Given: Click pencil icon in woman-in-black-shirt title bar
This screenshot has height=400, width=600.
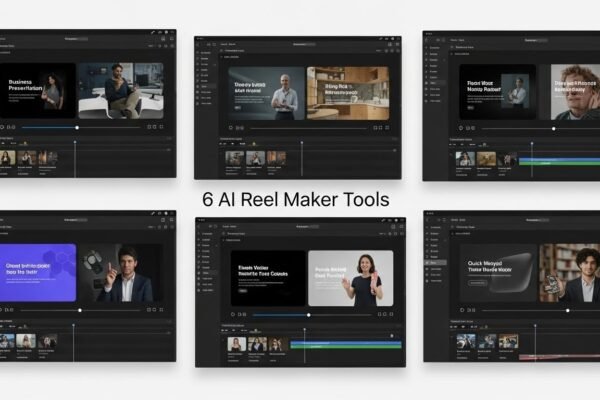Looking at the screenshot, I should [x=383, y=220].
